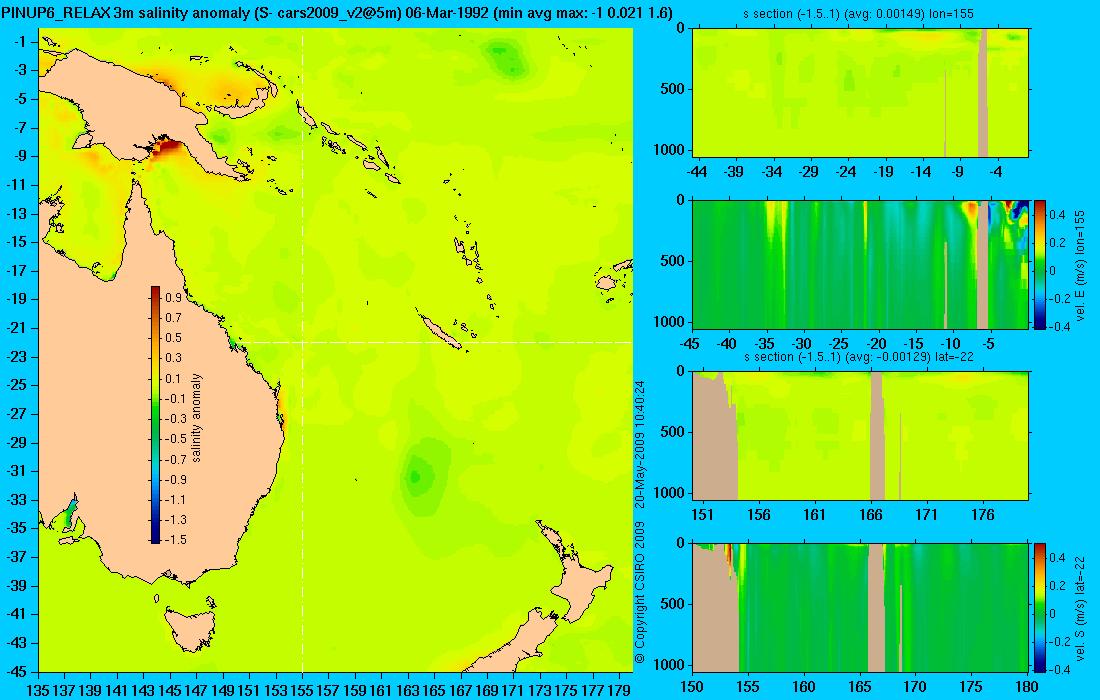Click the 500 depth label on south velocity section
This screenshot has height=700, width=1100.
tap(674, 604)
